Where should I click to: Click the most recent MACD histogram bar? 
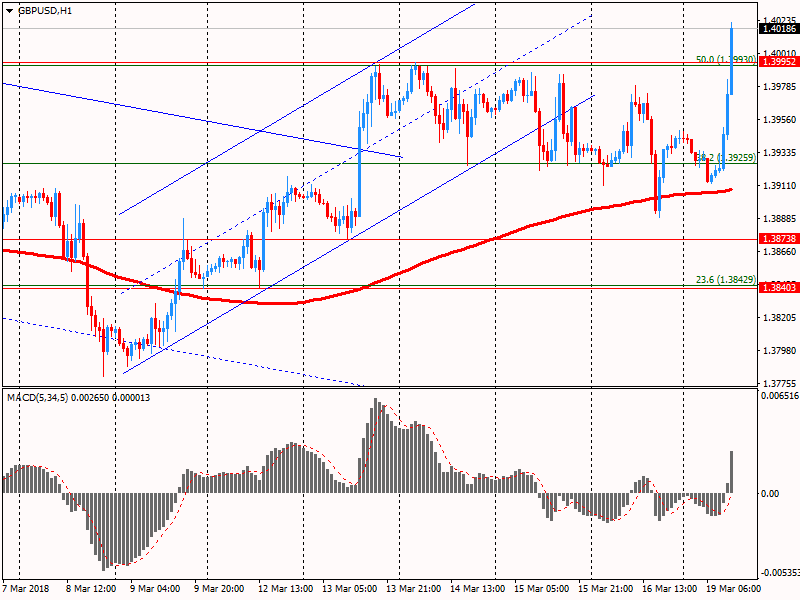coord(732,472)
